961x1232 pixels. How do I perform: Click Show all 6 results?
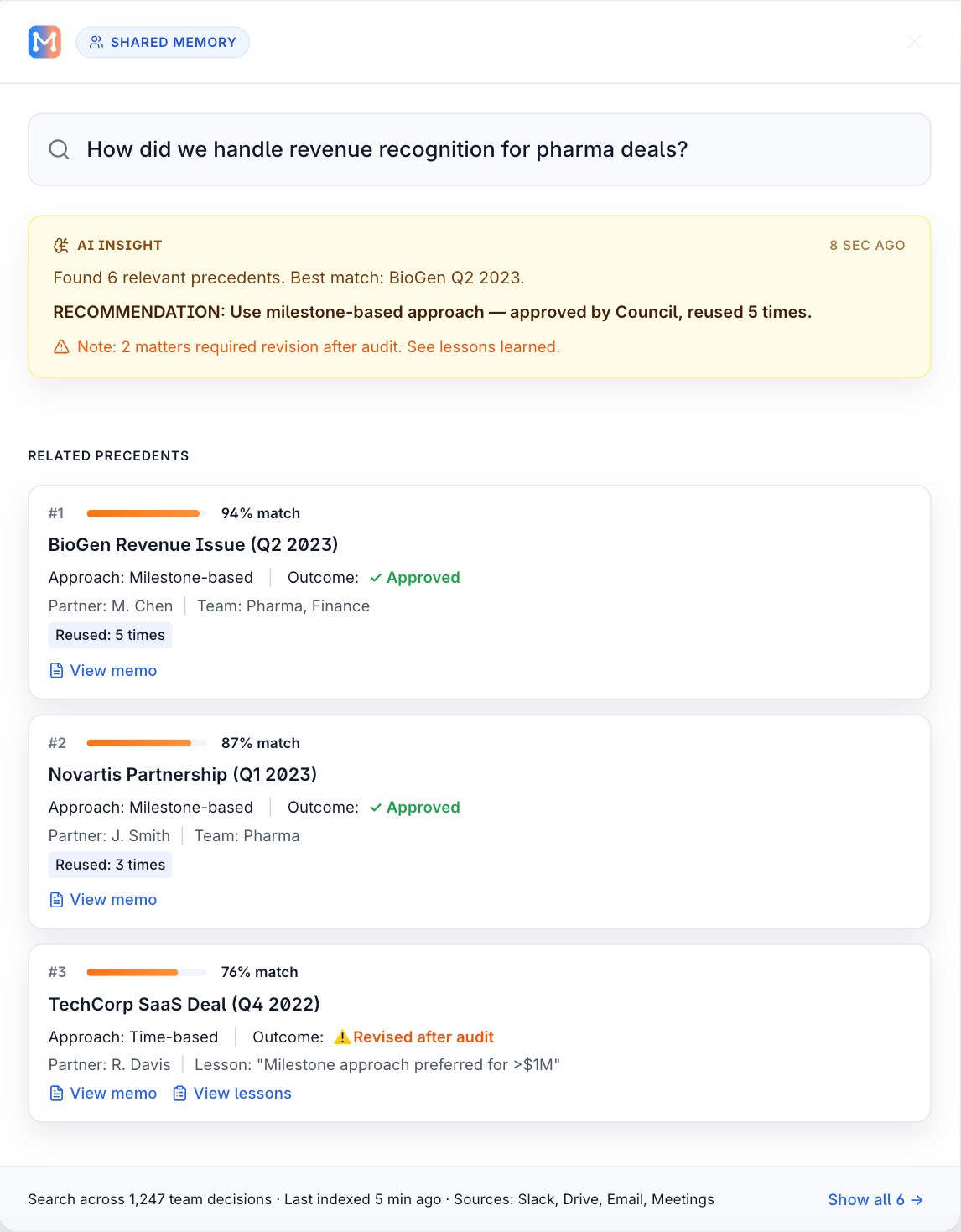tap(875, 1199)
